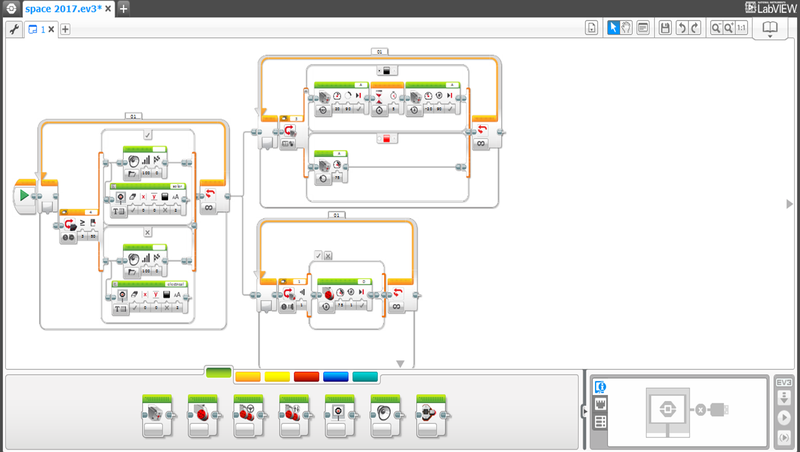Click the Save project icon
Viewport: 800px width, 452px height.
coord(666,28)
